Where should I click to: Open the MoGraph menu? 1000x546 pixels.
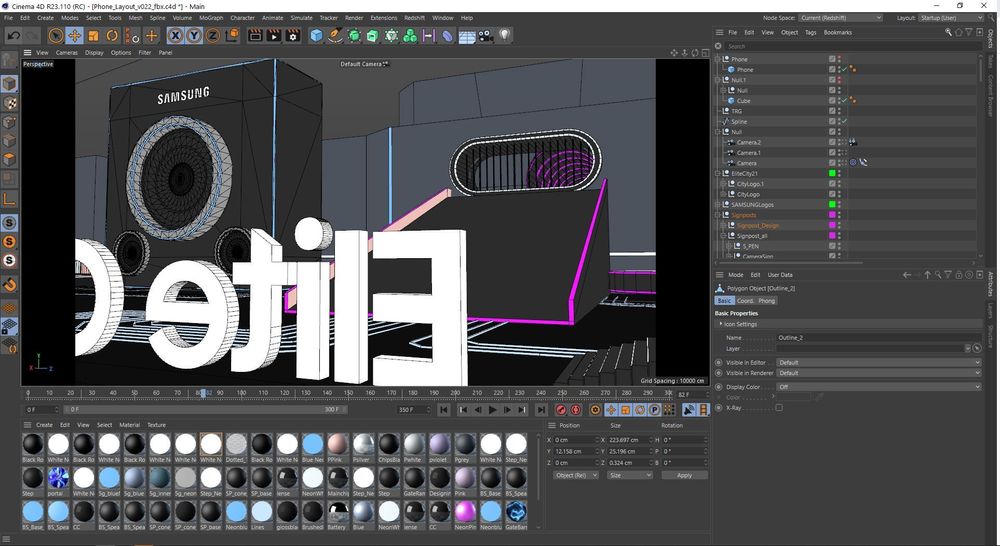[x=211, y=18]
